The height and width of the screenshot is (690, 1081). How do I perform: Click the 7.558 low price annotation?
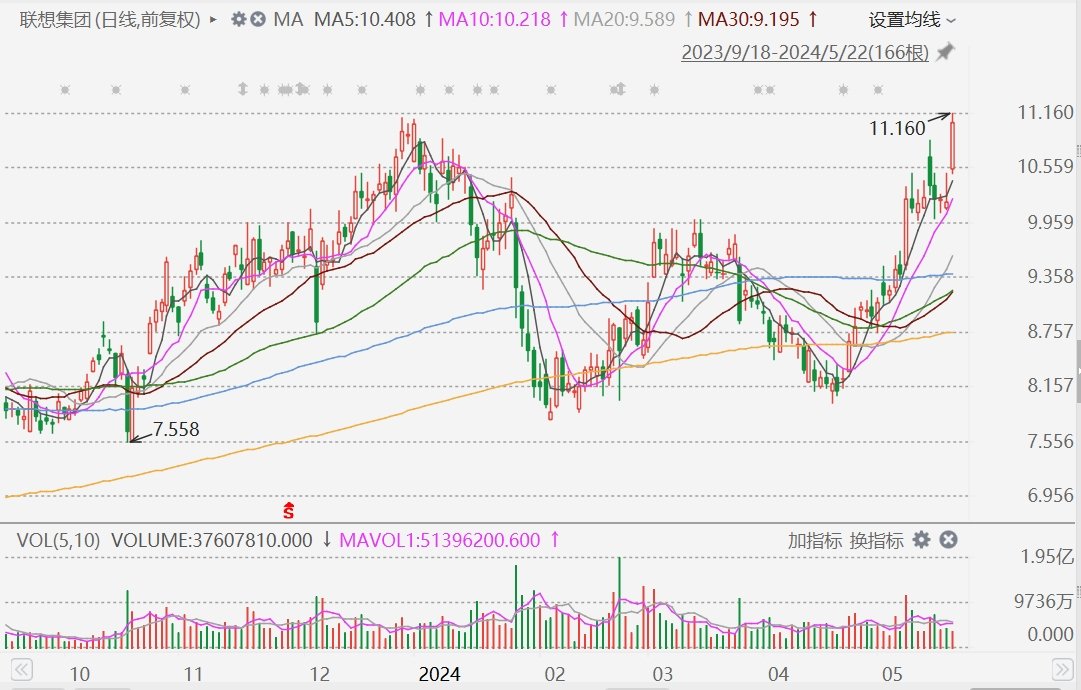tap(175, 430)
